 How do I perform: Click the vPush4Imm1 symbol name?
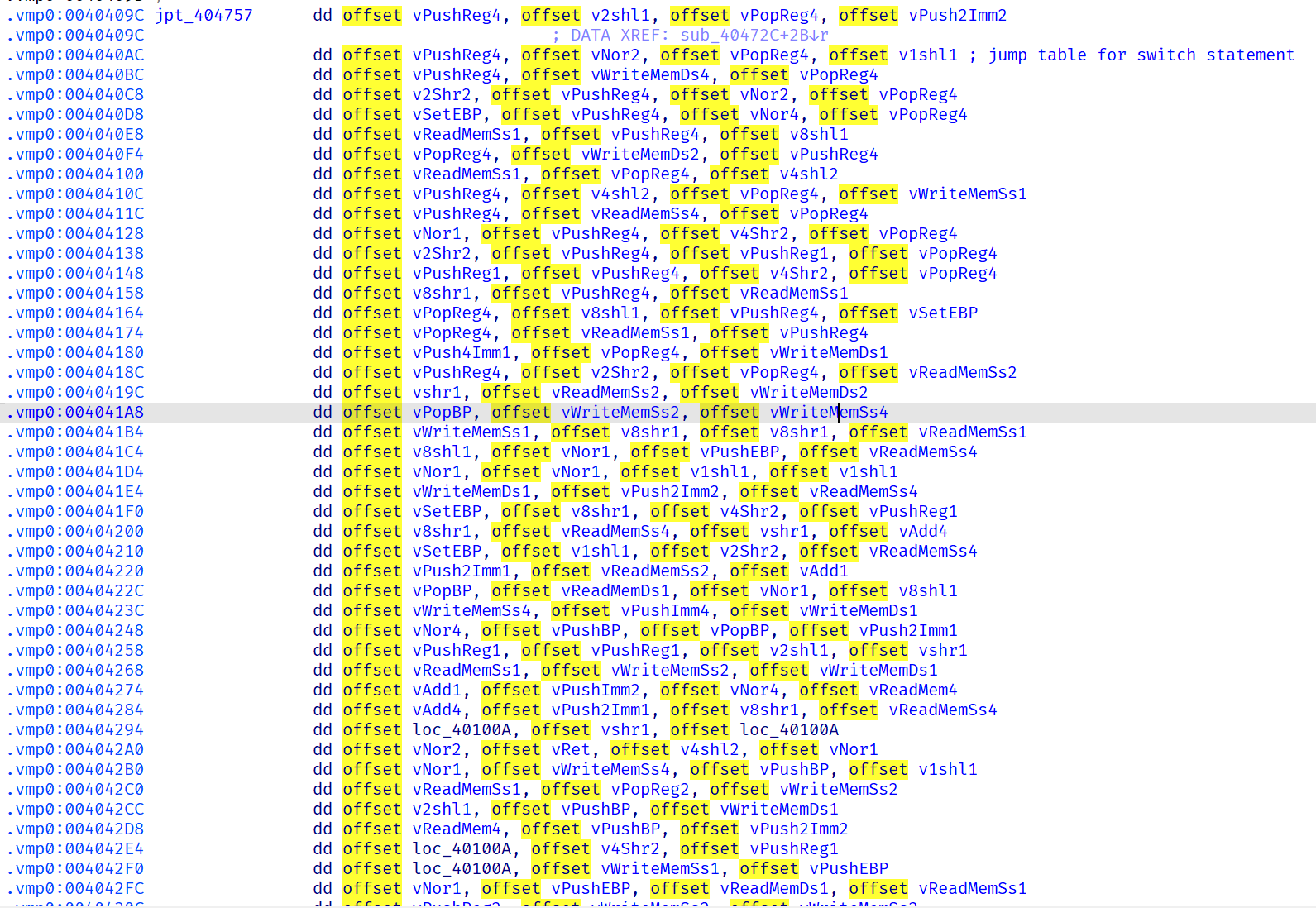(x=463, y=352)
